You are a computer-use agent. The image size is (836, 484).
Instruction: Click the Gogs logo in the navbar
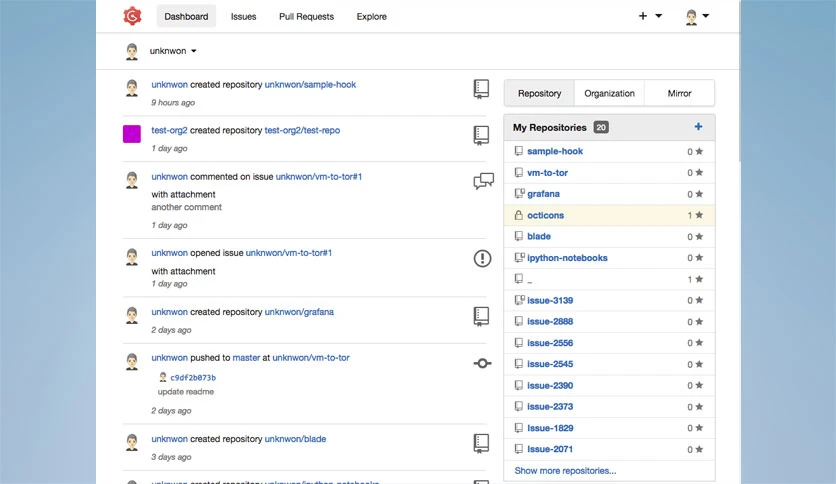pyautogui.click(x=132, y=16)
